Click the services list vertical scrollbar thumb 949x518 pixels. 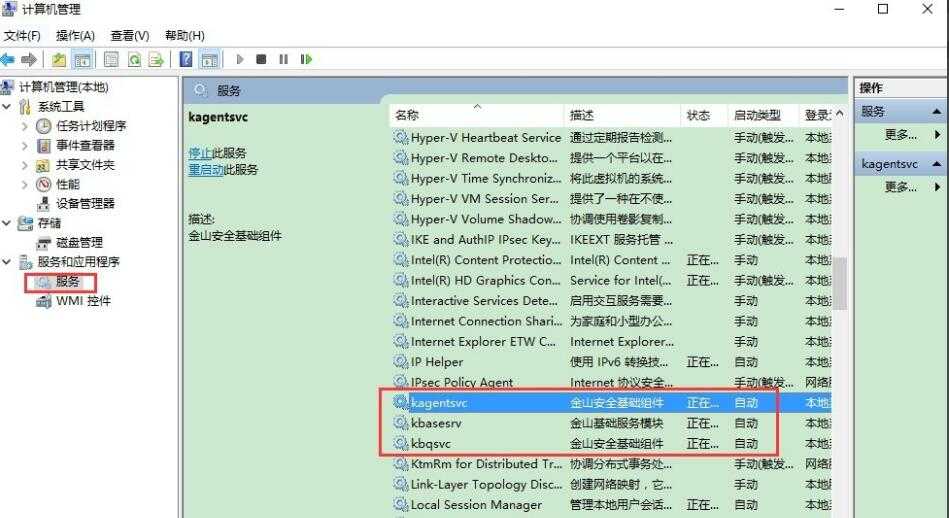839,283
